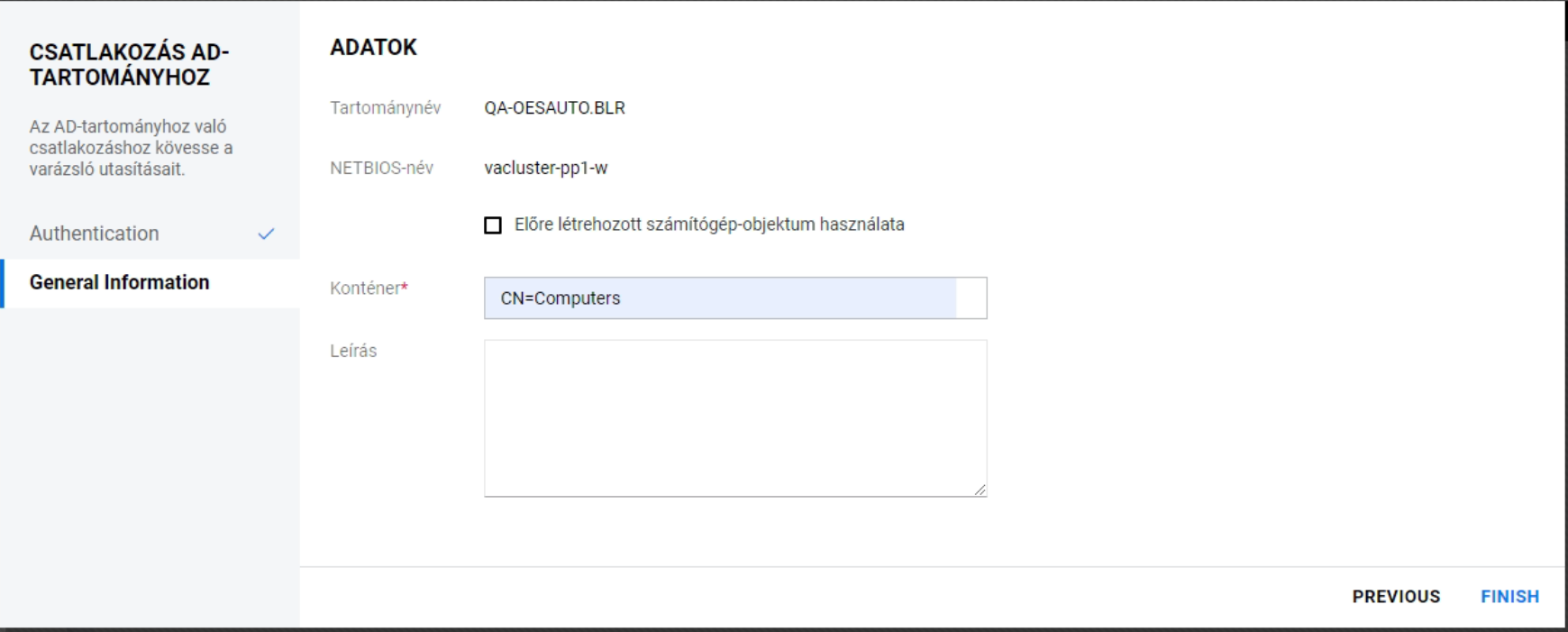Viewport: 1568px width, 632px height.
Task: Click the wizard instruction text under the title
Action: coord(132,148)
